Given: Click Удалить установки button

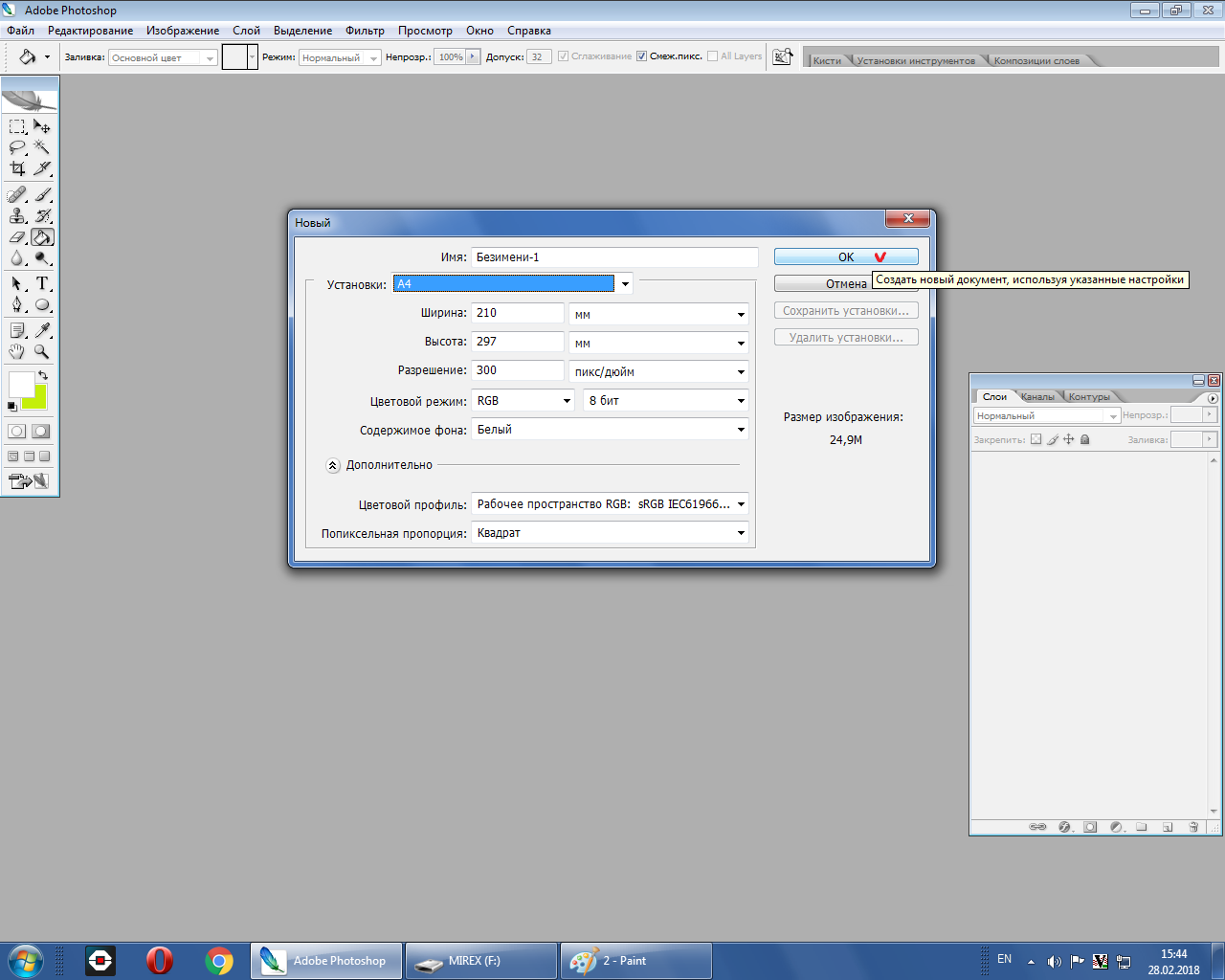Looking at the screenshot, I should point(846,337).
